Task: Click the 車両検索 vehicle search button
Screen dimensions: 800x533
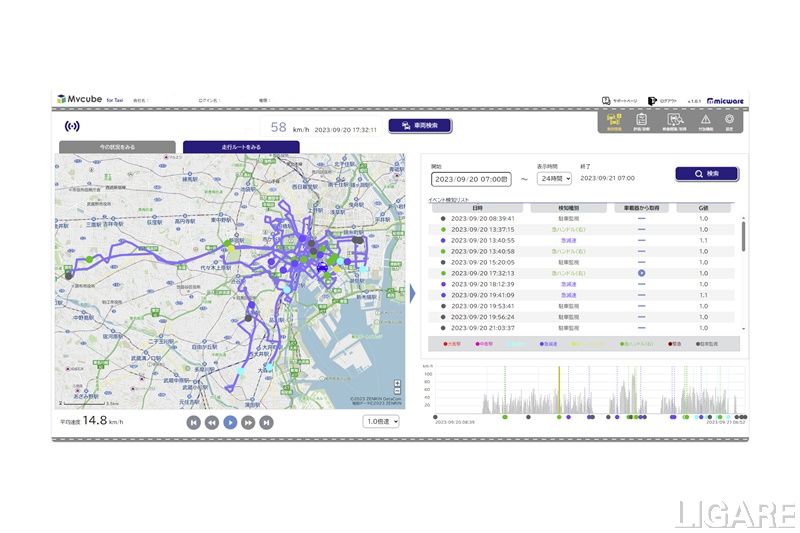Action: click(x=420, y=126)
